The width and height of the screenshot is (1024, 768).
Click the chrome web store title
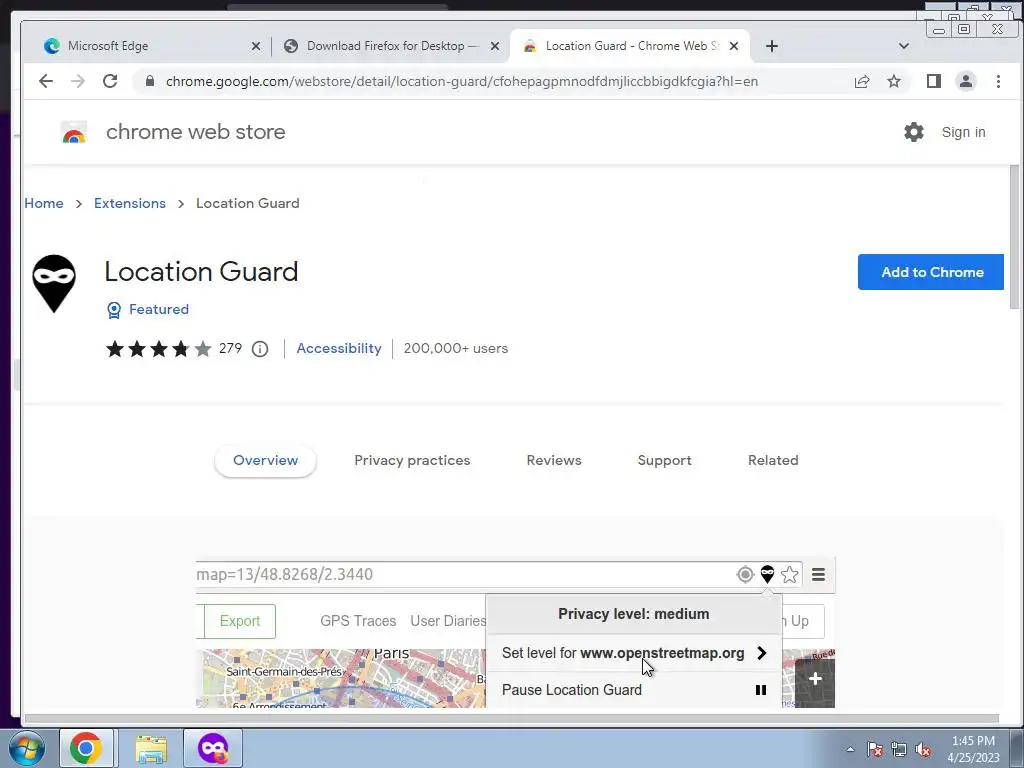click(195, 132)
